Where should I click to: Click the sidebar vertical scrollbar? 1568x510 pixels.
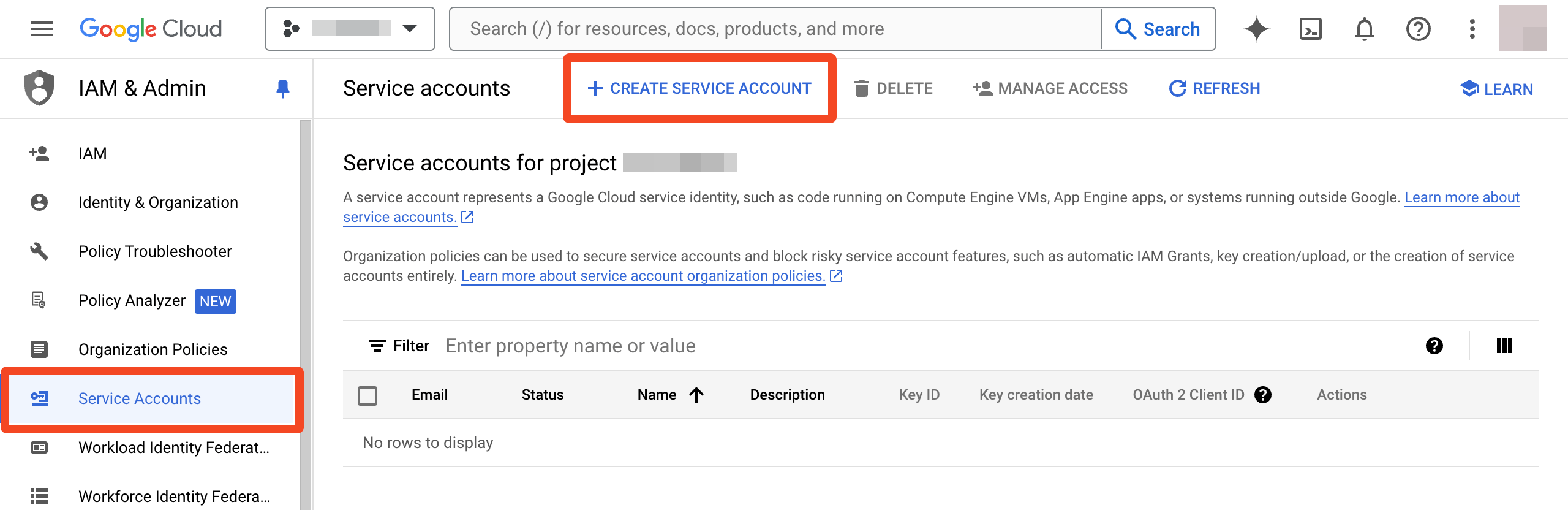tap(306, 315)
